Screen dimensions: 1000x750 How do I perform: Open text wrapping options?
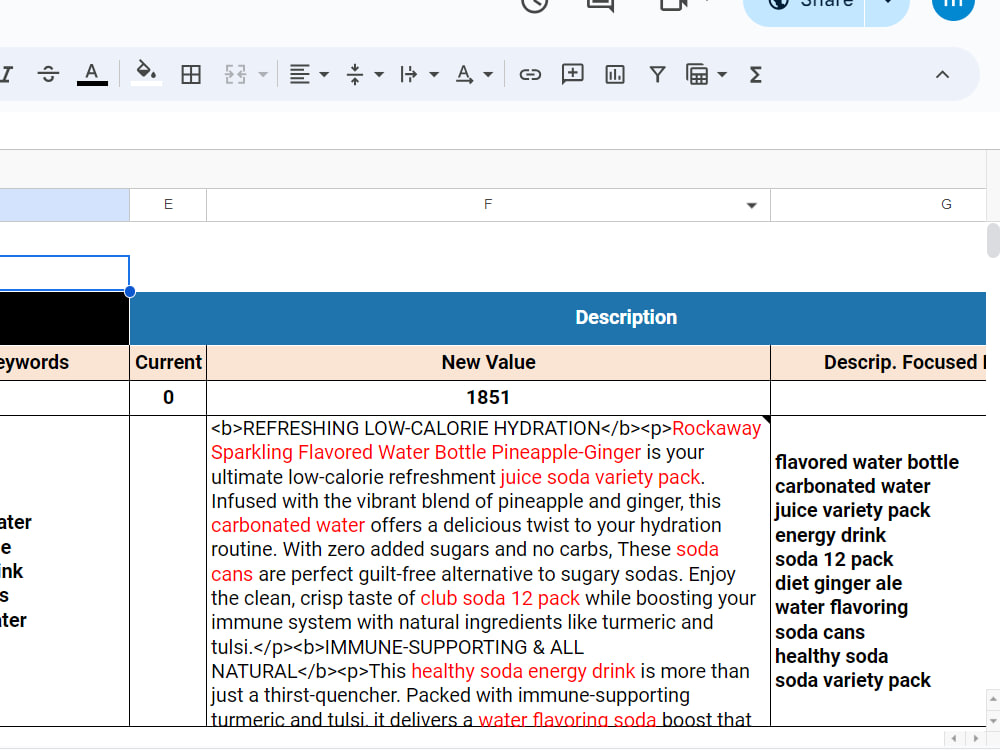(x=409, y=75)
